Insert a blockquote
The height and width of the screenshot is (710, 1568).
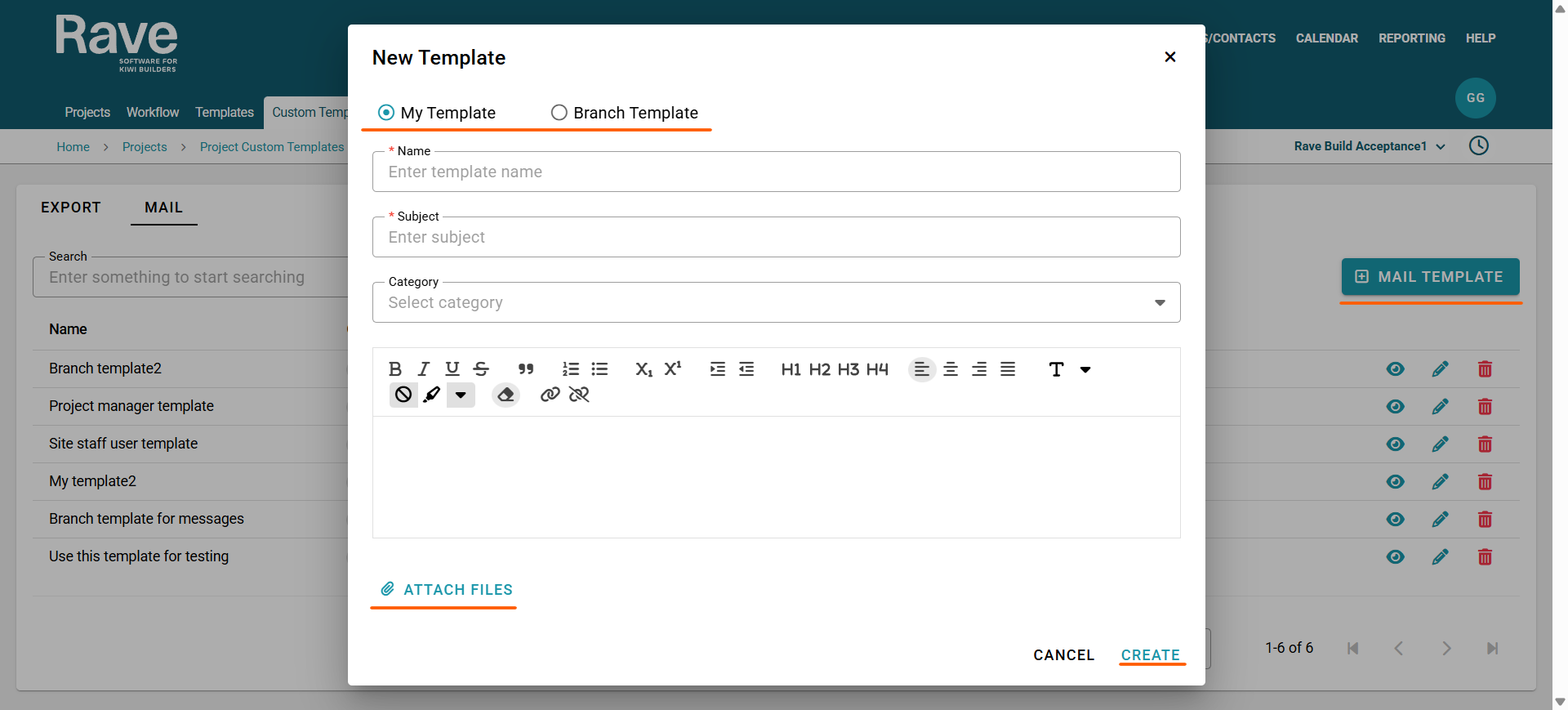(x=526, y=369)
